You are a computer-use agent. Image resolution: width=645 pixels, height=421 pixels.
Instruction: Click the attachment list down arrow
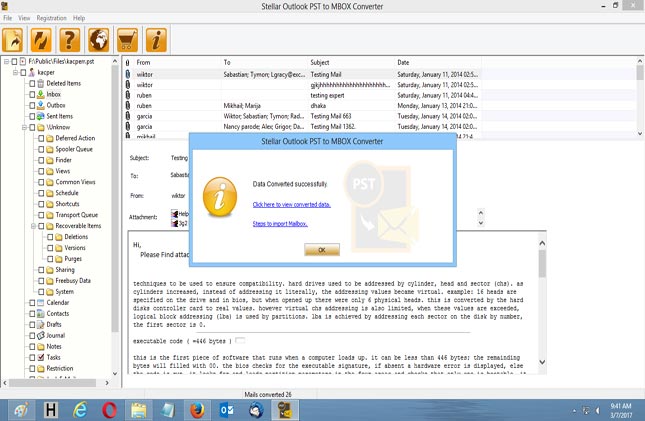coord(480,223)
